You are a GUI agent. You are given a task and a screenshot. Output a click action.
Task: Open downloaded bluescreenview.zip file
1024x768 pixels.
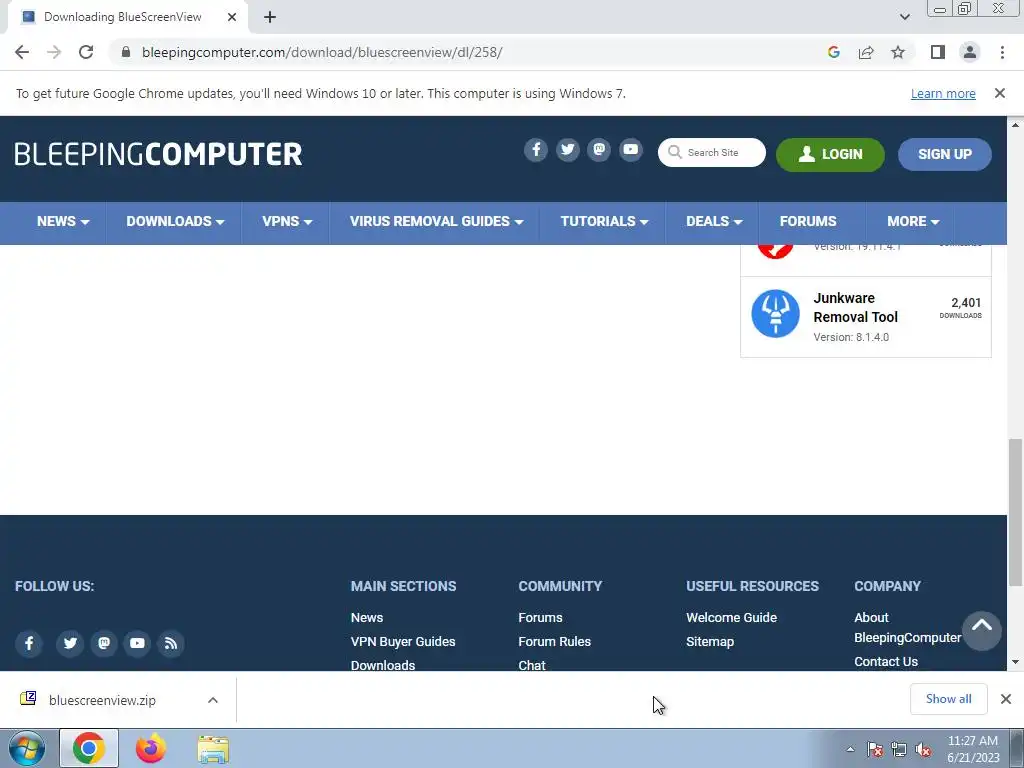point(102,700)
